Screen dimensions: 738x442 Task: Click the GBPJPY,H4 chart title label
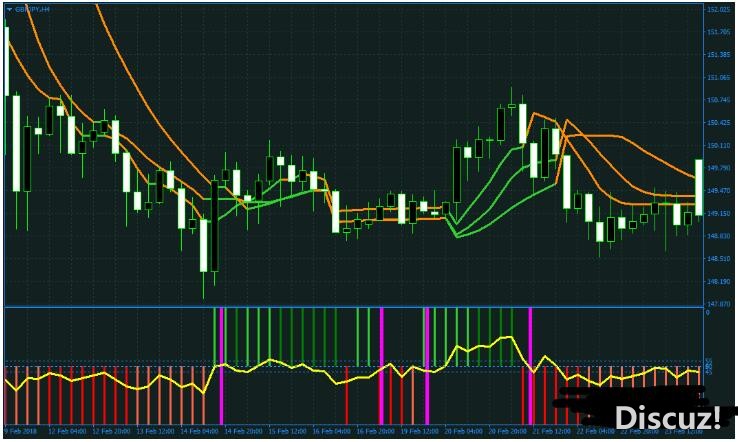coord(32,9)
